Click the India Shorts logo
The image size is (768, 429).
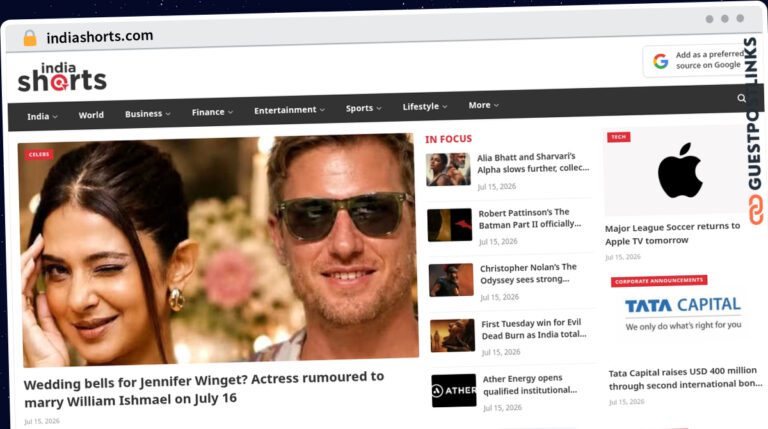62,77
